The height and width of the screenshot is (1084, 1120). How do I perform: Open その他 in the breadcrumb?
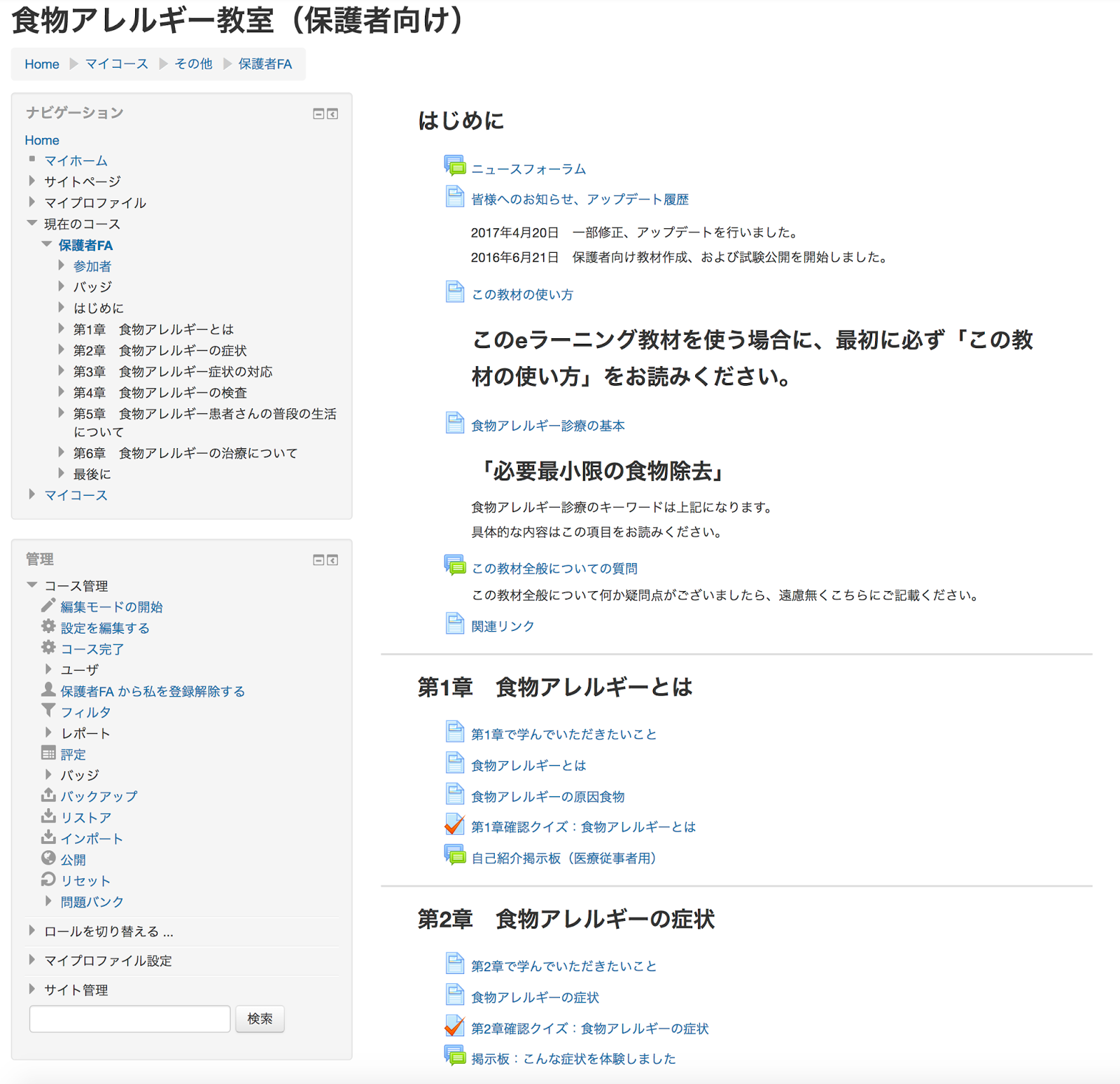pyautogui.click(x=193, y=64)
